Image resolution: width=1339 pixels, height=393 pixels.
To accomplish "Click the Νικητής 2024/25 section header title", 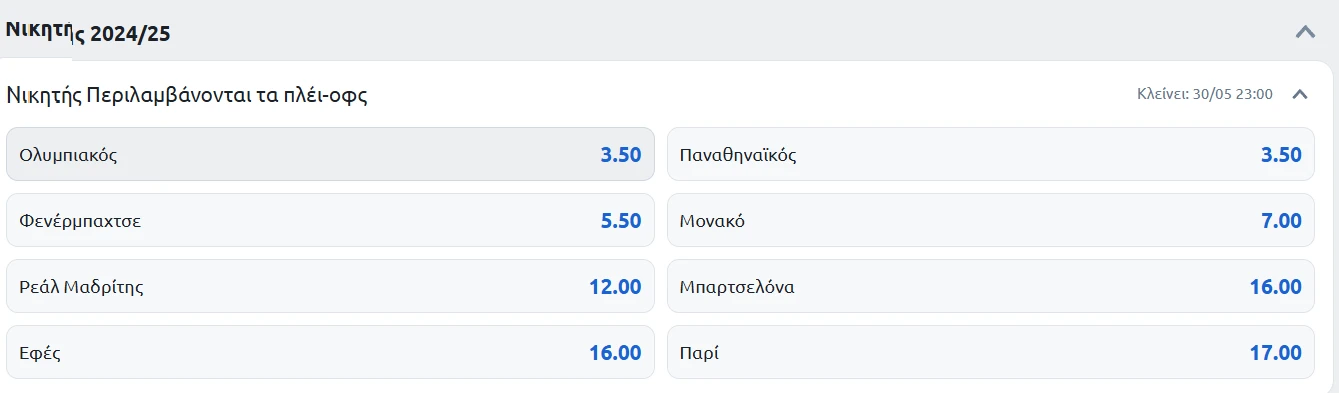I will pos(88,32).
